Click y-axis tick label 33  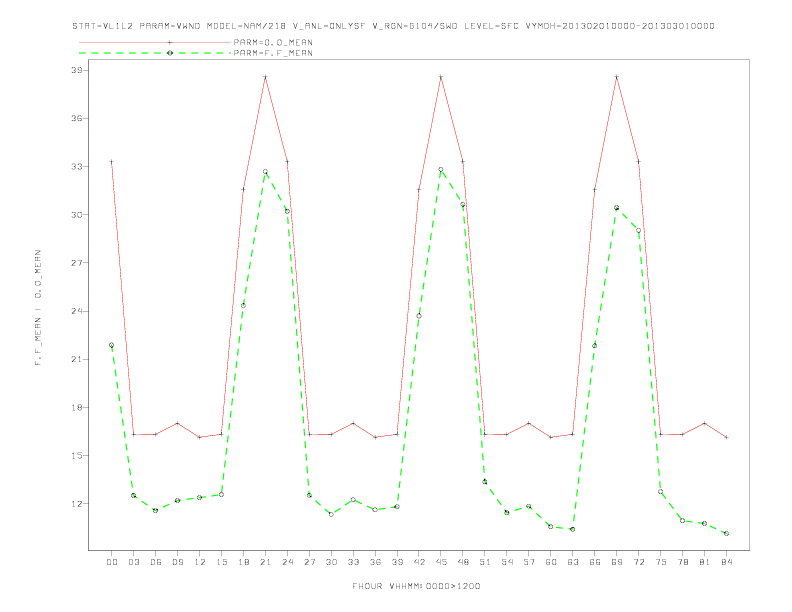[x=76, y=167]
